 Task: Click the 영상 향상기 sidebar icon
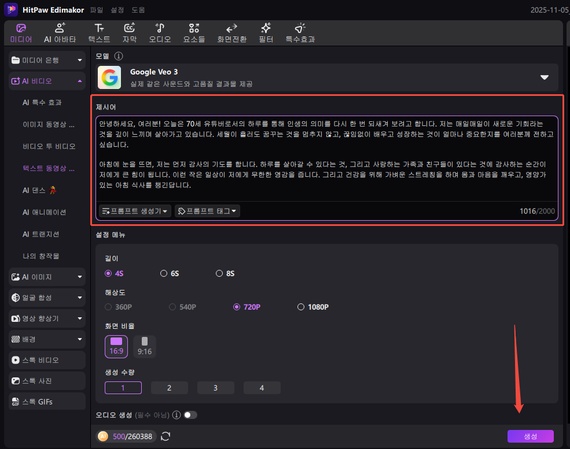coord(15,318)
